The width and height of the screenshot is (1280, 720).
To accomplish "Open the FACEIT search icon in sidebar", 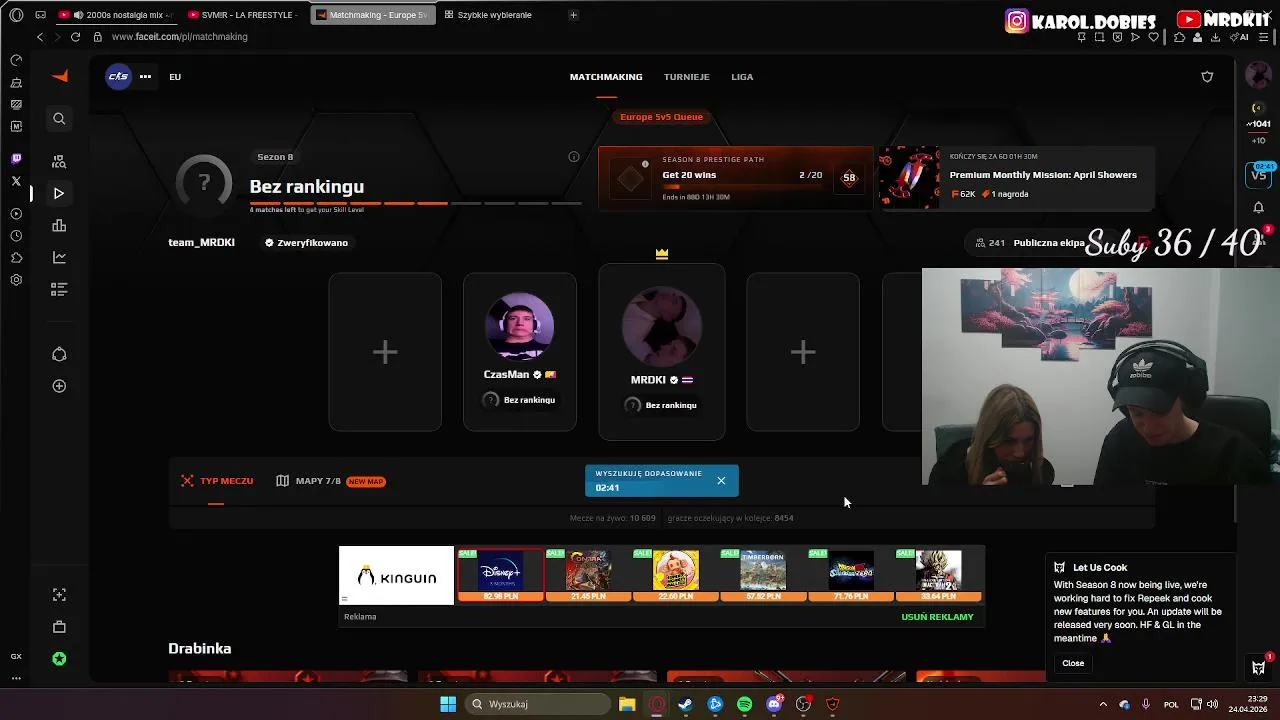I will pyautogui.click(x=59, y=119).
